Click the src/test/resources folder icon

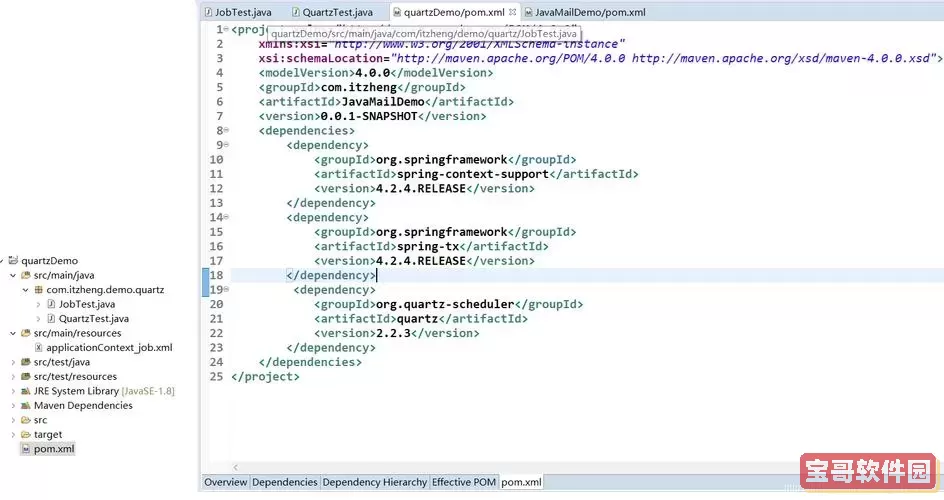click(26, 376)
